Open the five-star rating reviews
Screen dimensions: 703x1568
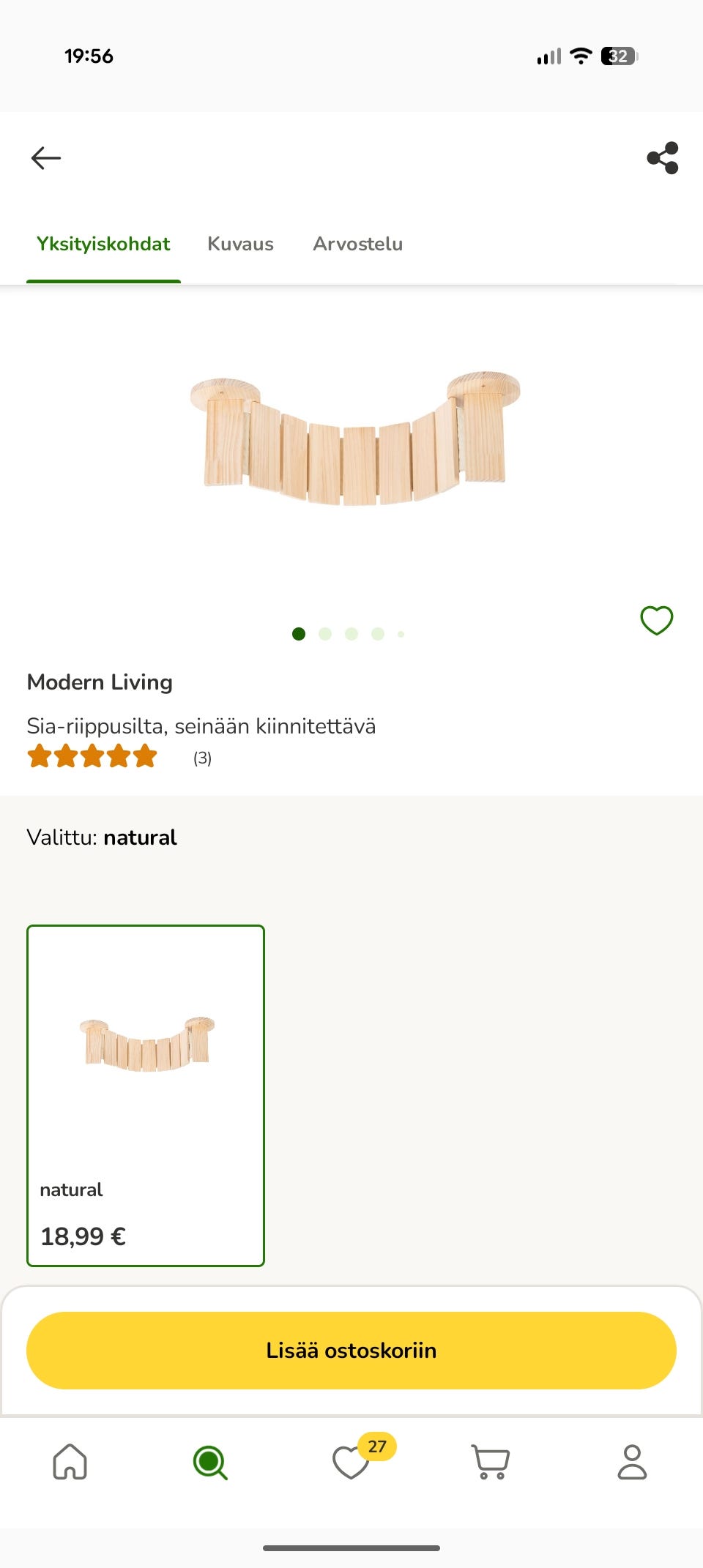[92, 756]
